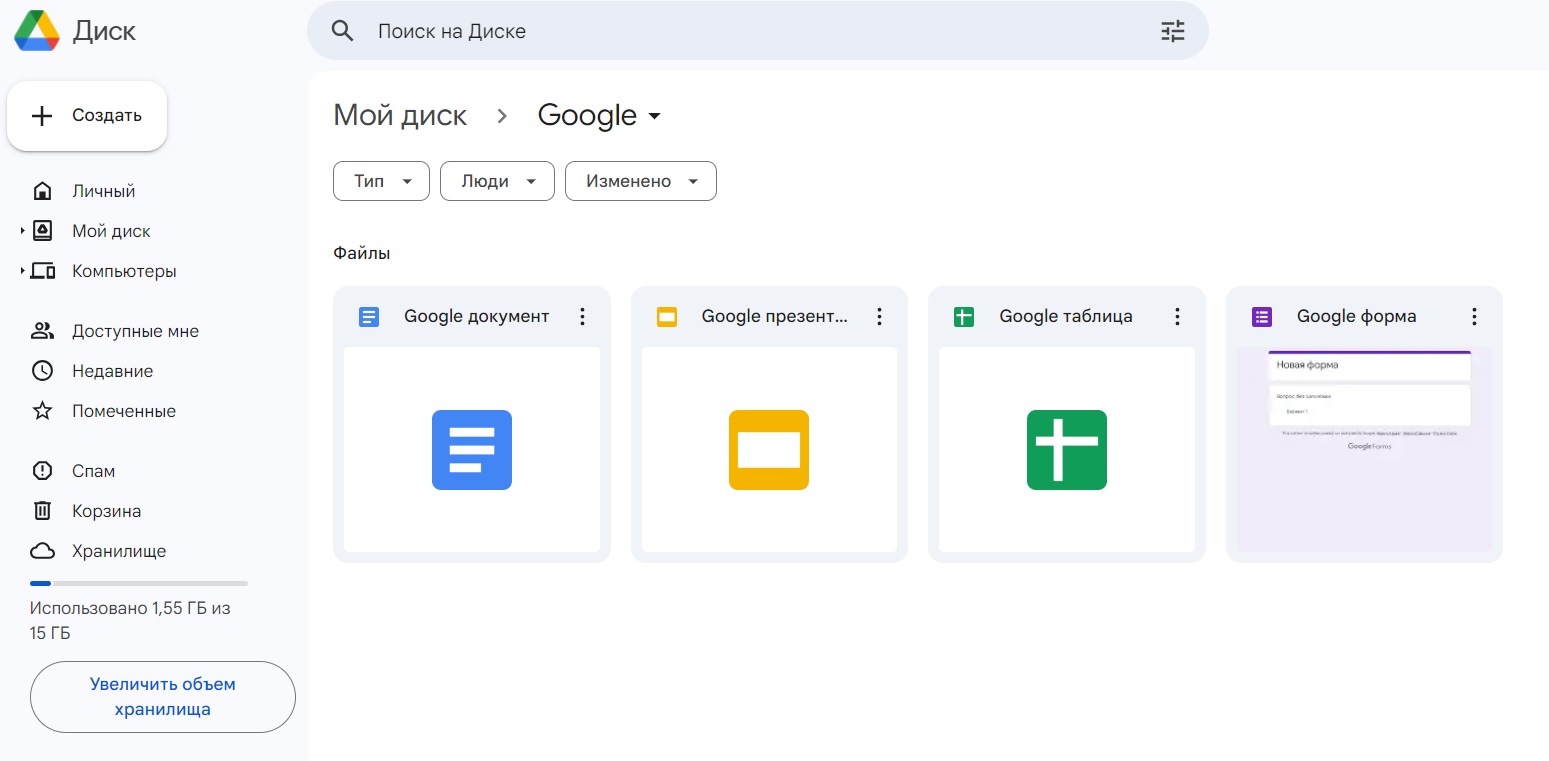Click the Доступные мне people icon
This screenshot has height=761, width=1549.
pyautogui.click(x=42, y=331)
